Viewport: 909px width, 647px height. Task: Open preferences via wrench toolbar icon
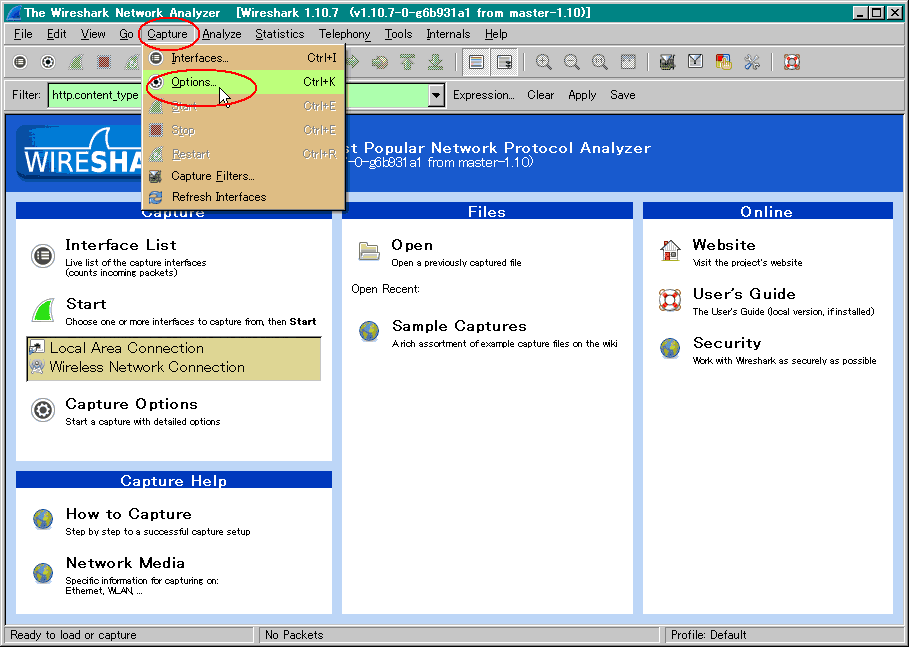(x=752, y=62)
